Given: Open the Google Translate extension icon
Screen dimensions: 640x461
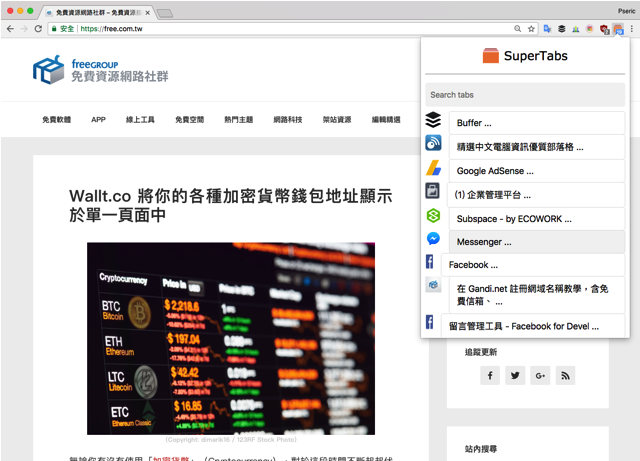Looking at the screenshot, I should pyautogui.click(x=547, y=29).
